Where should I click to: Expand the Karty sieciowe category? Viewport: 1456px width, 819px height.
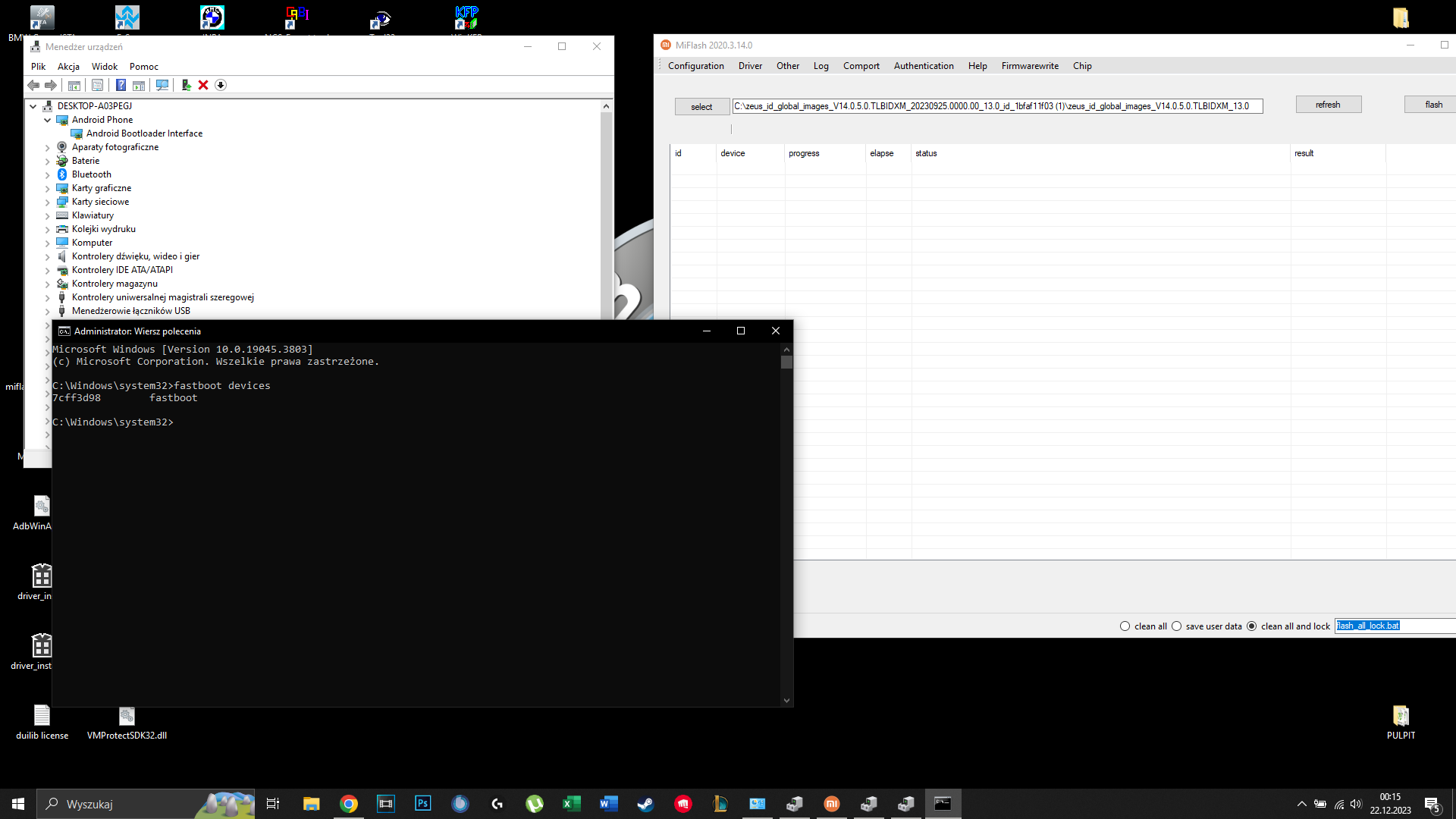click(47, 202)
